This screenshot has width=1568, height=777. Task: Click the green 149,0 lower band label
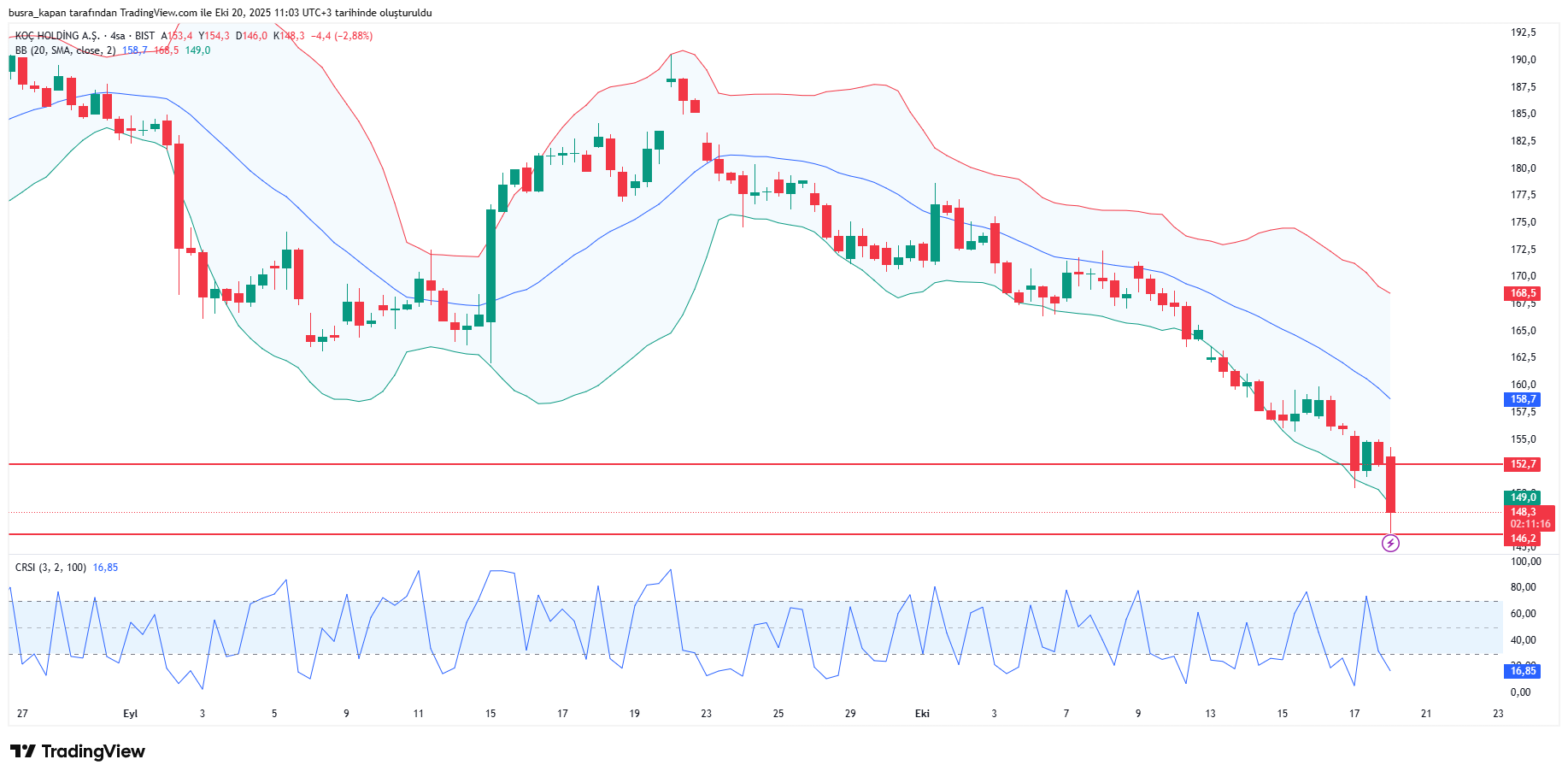tap(1523, 497)
